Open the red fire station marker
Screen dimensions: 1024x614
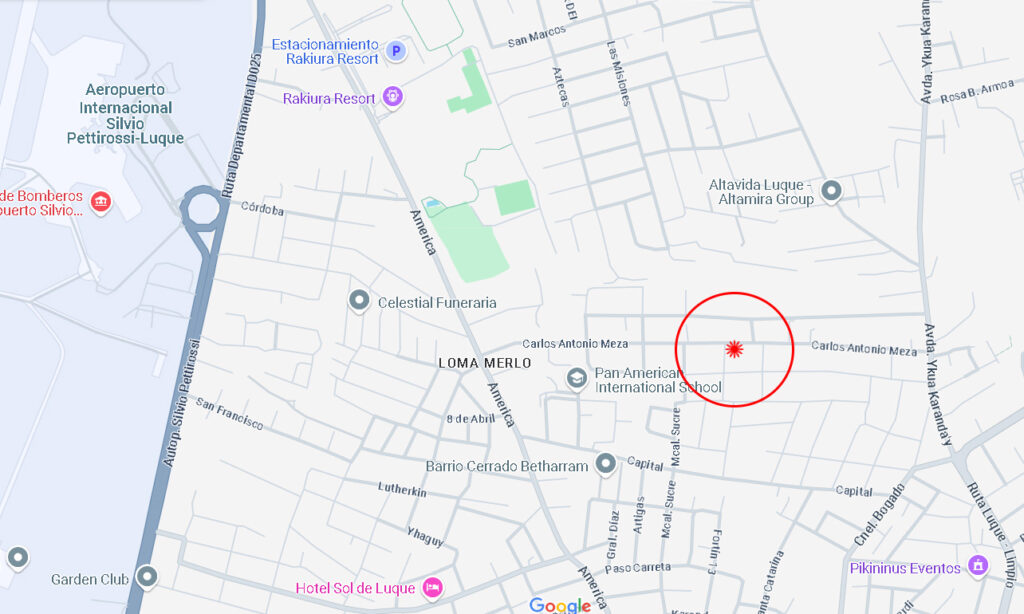coord(100,202)
